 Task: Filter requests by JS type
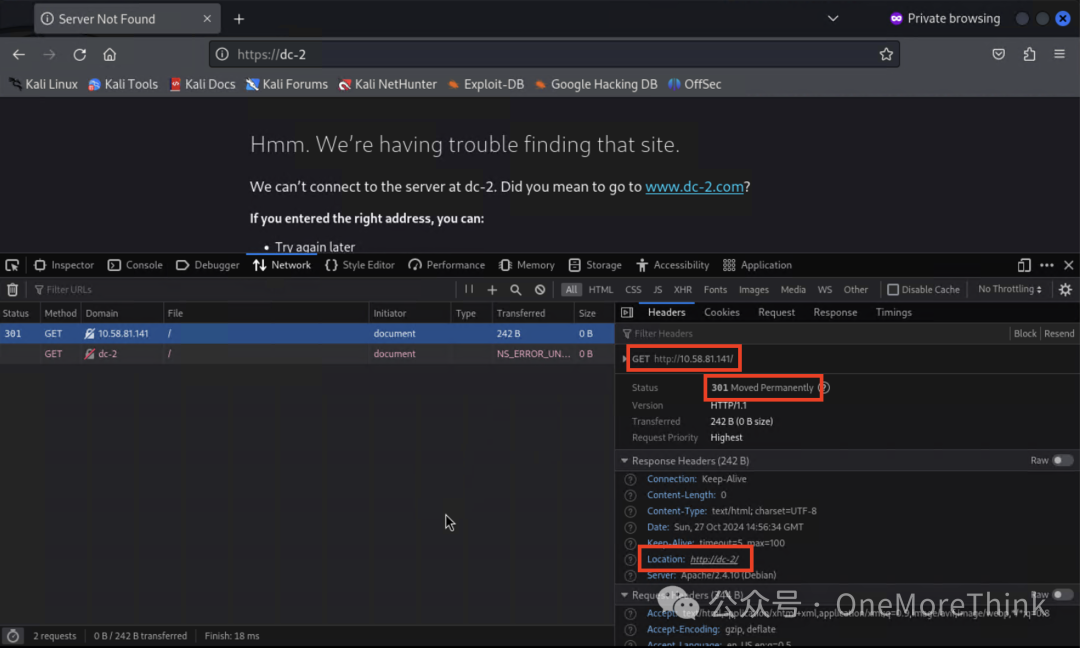[x=658, y=290]
